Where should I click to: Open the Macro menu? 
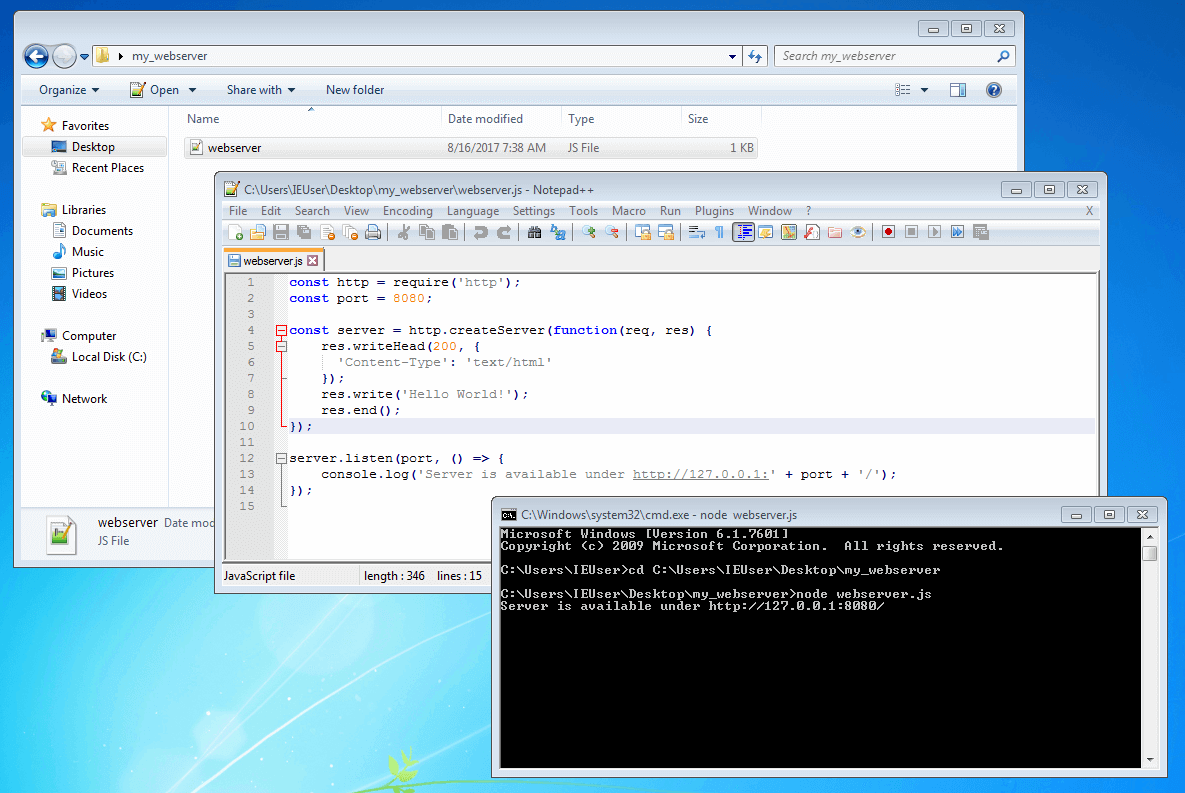[629, 211]
